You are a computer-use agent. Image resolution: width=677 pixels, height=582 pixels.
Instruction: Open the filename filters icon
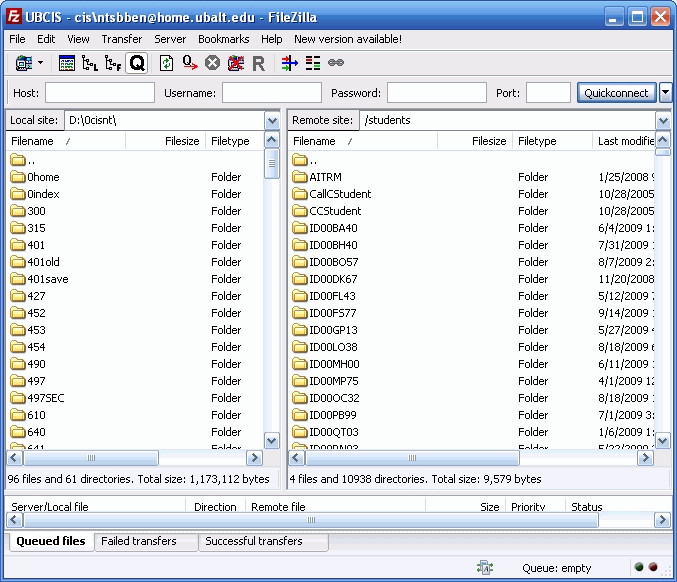coord(290,63)
